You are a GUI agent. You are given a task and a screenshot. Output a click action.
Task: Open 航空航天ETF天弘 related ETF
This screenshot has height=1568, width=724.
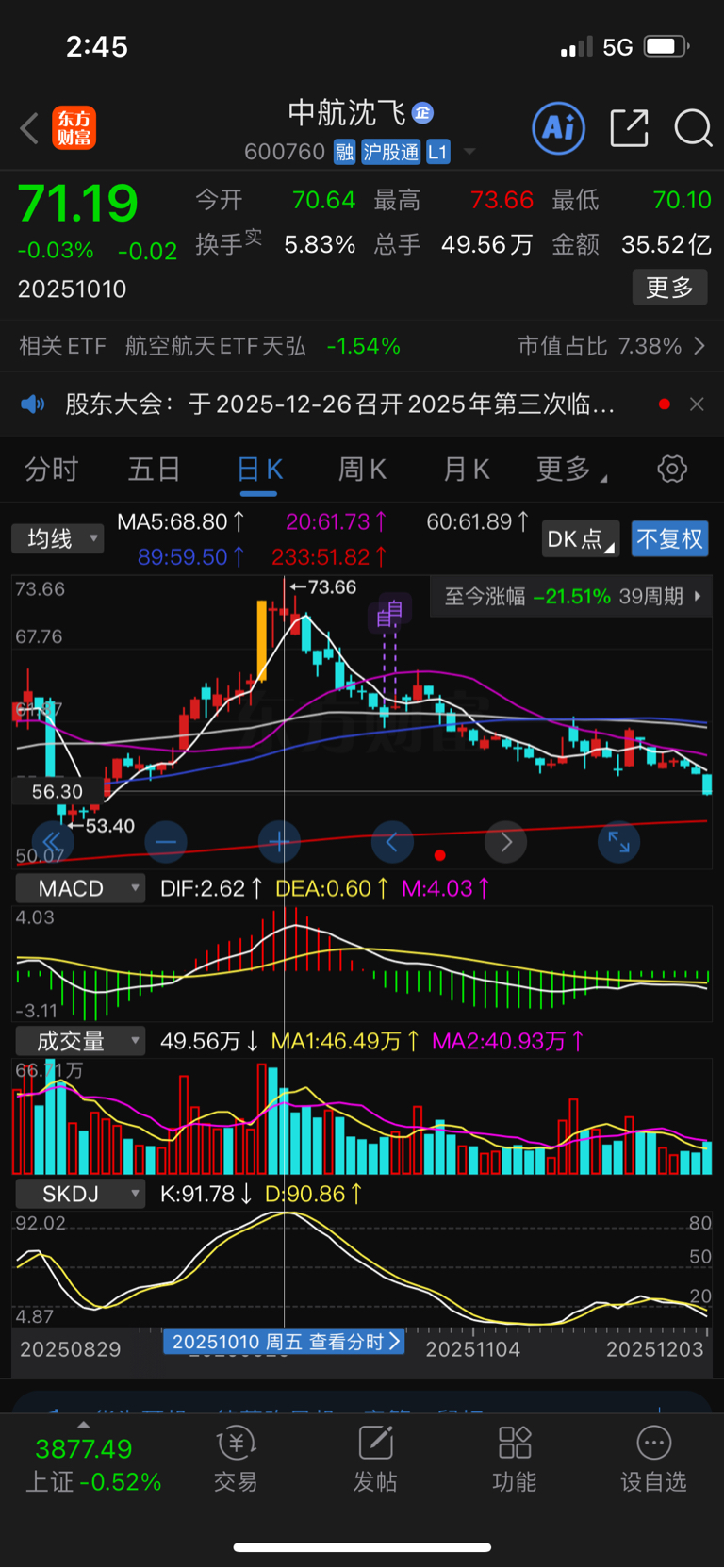(x=263, y=346)
